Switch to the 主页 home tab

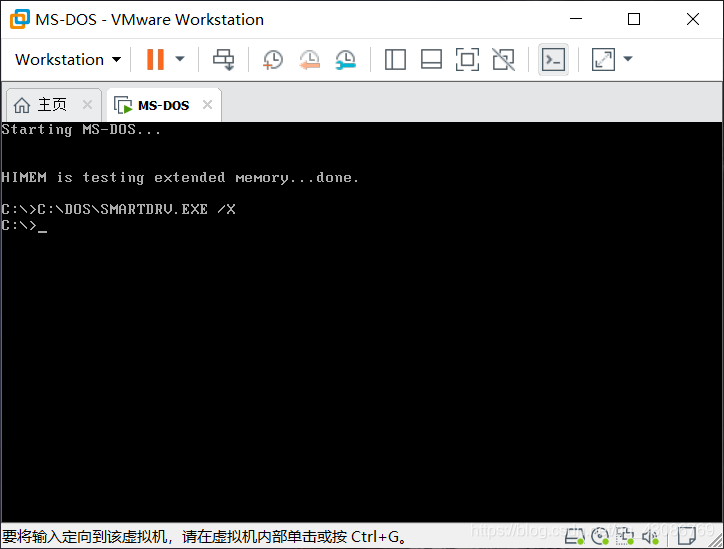pyautogui.click(x=52, y=105)
